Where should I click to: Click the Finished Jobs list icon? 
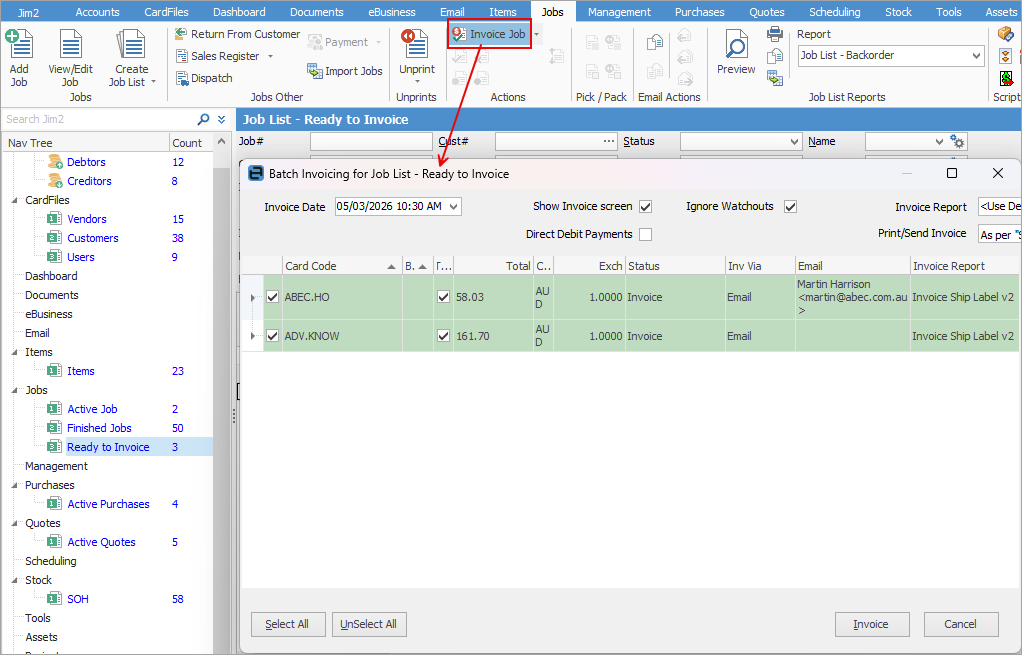click(55, 428)
